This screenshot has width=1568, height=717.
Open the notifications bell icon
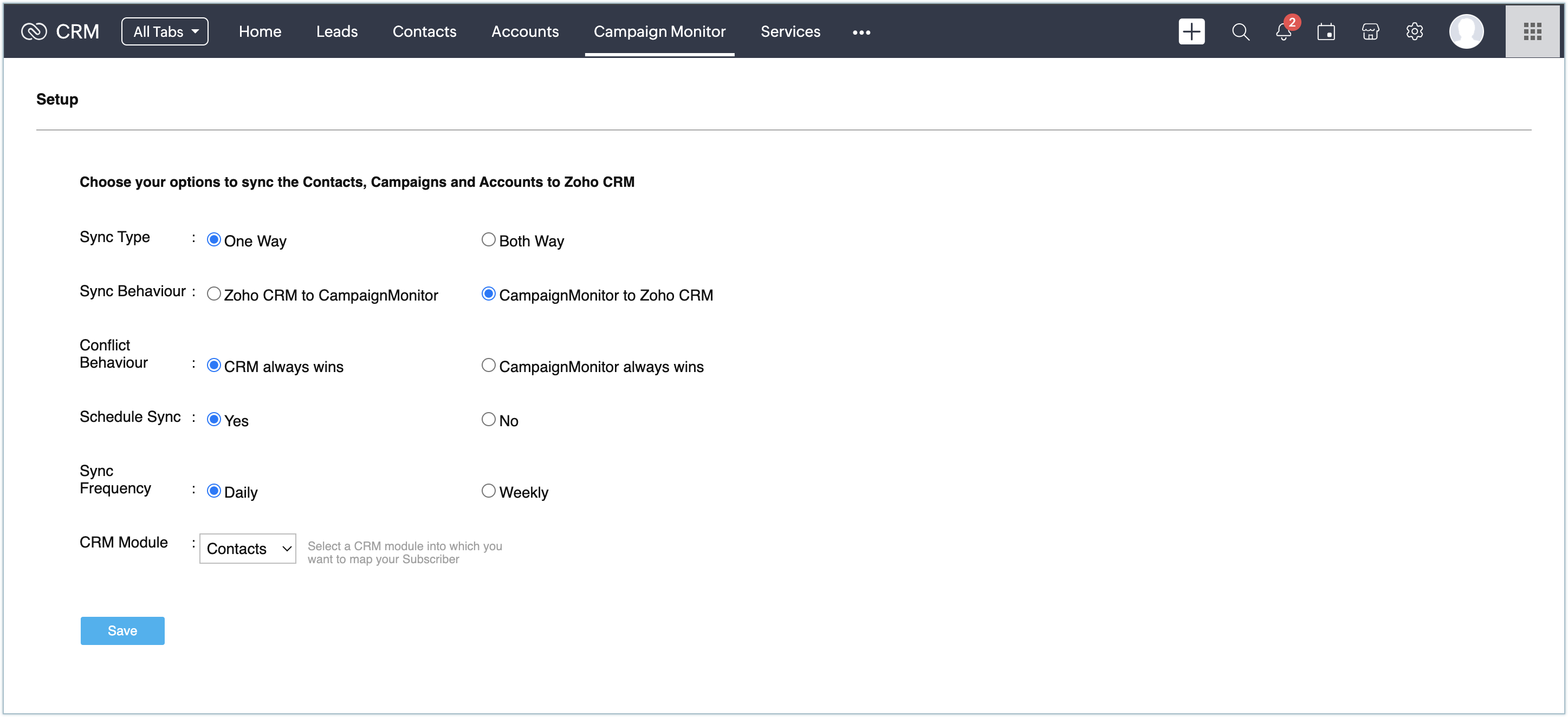click(x=1283, y=31)
